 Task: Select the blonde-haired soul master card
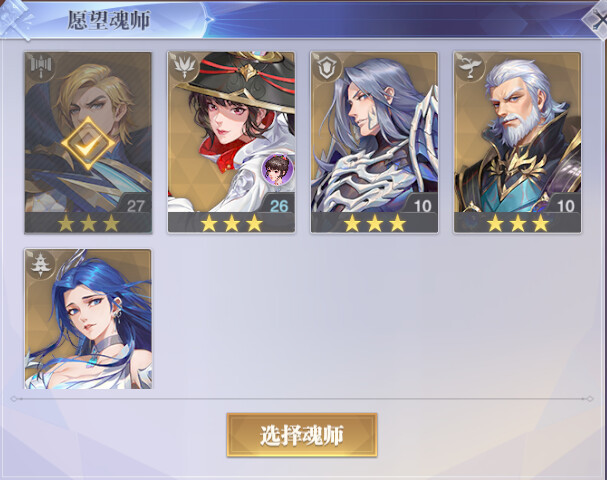88,143
